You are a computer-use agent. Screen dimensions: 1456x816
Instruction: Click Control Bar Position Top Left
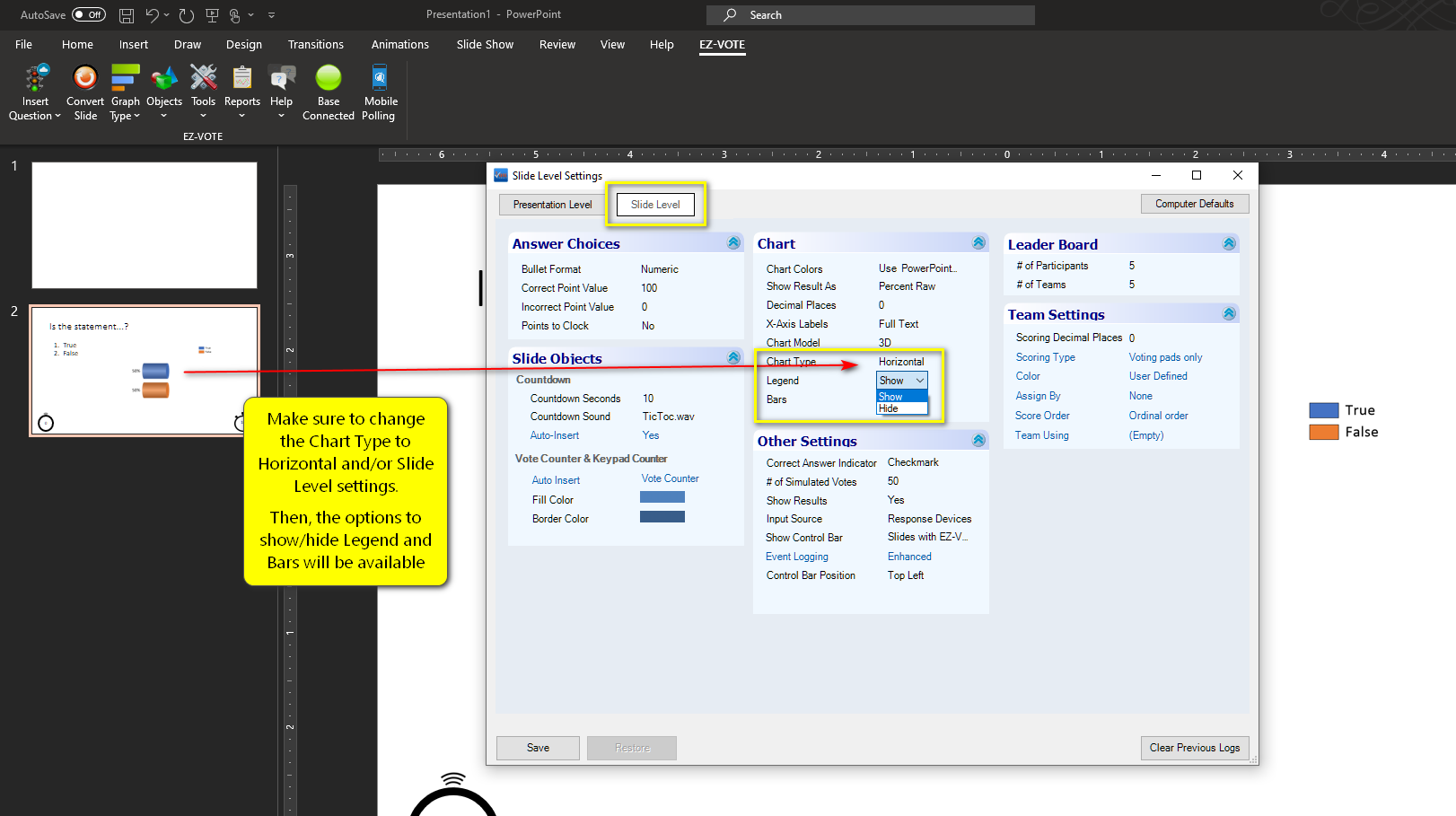(x=906, y=575)
